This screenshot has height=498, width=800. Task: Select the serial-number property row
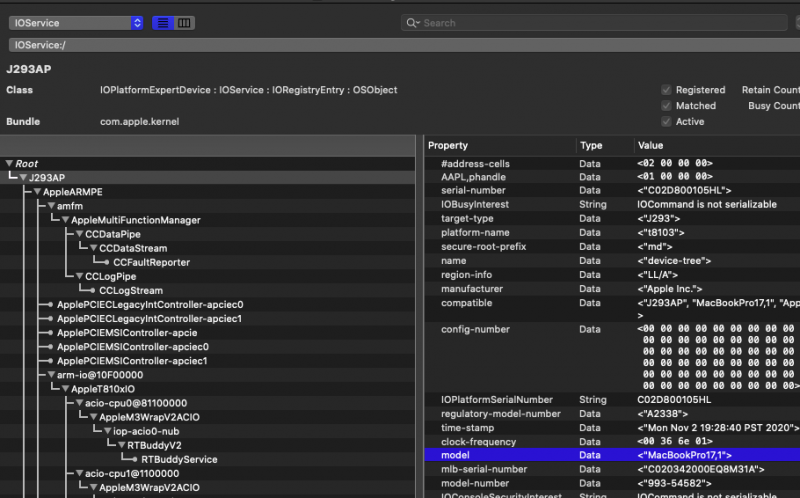tap(470, 190)
